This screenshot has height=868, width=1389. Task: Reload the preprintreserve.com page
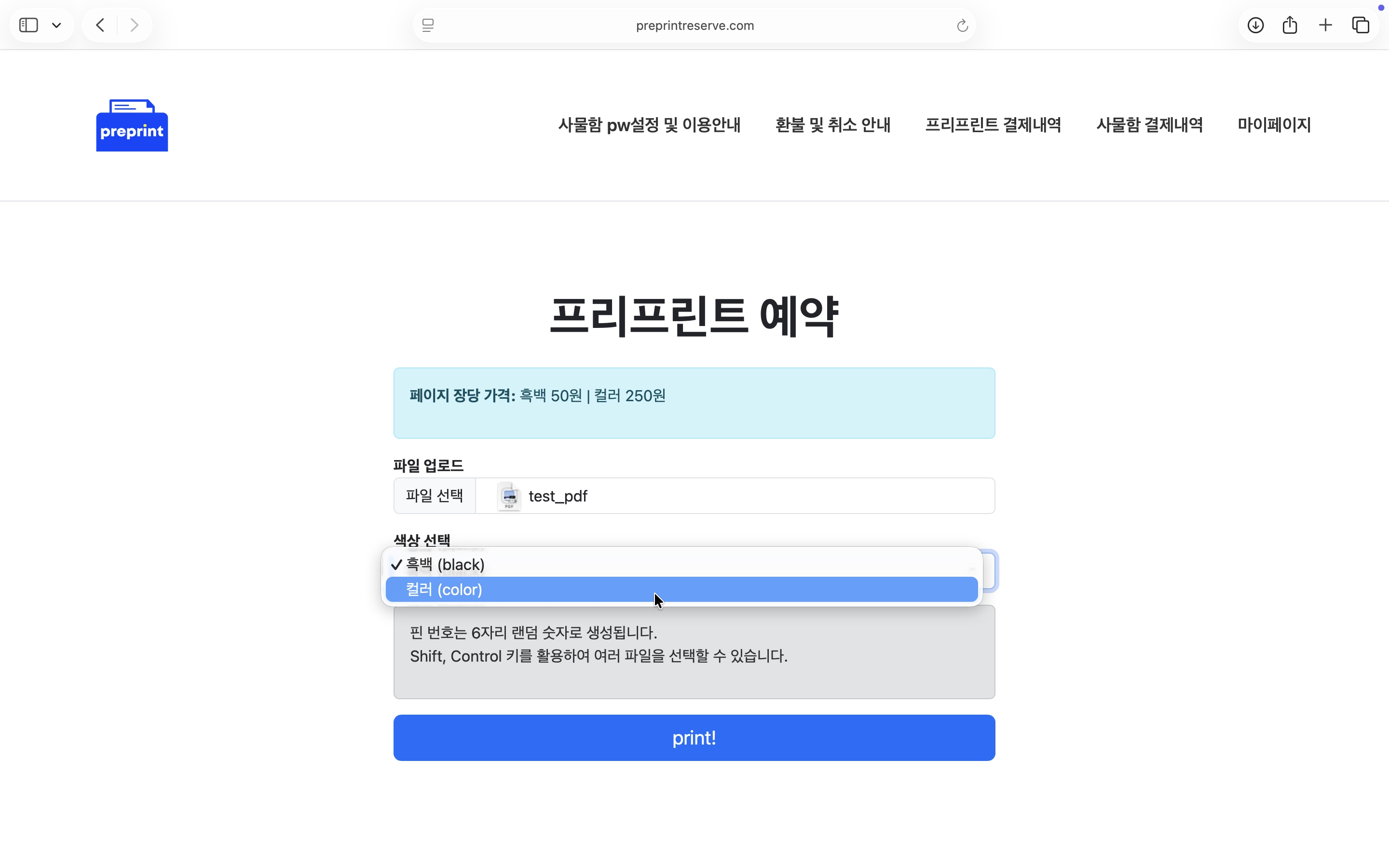961,25
